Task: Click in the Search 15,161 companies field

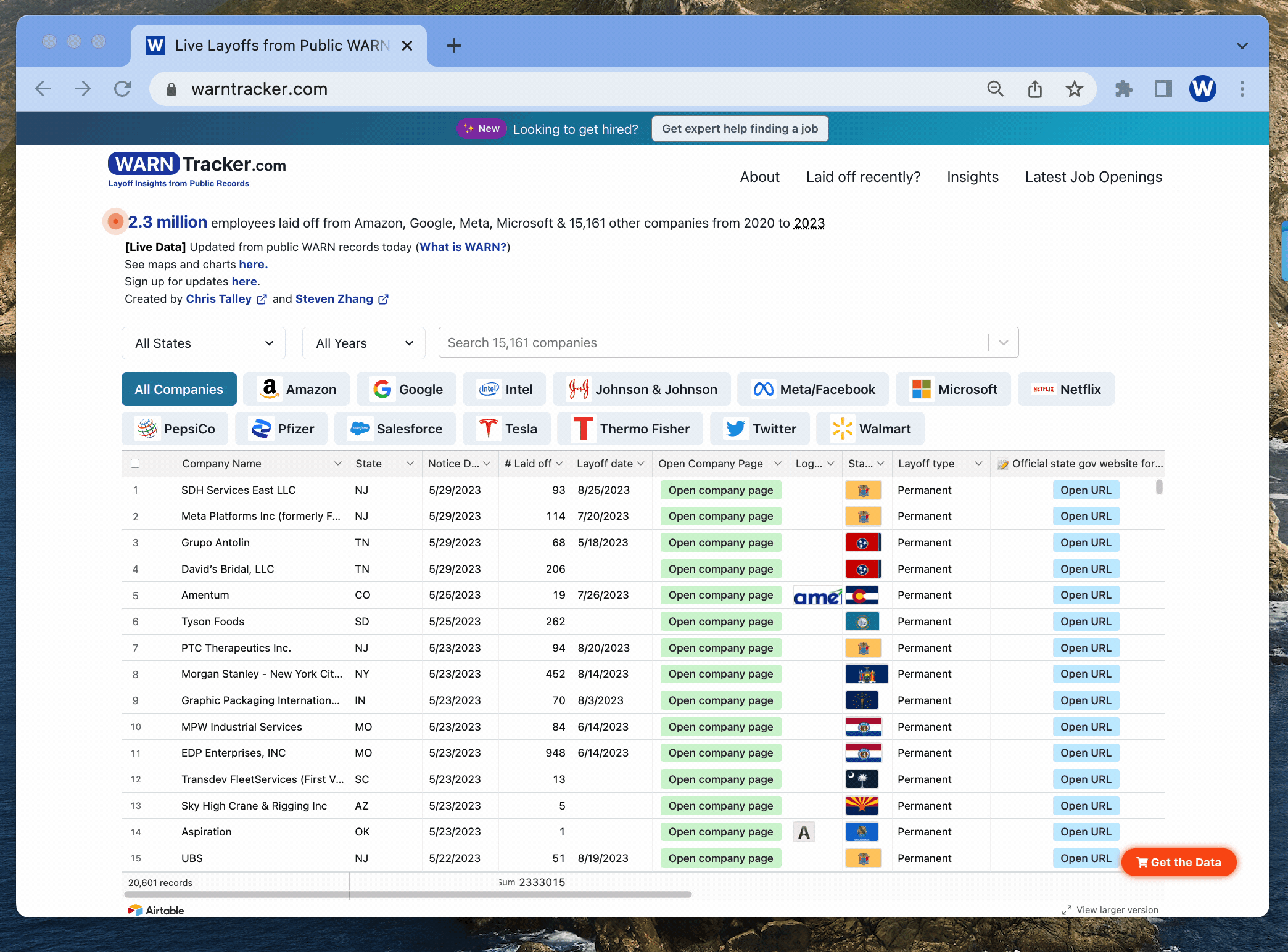Action: 712,343
